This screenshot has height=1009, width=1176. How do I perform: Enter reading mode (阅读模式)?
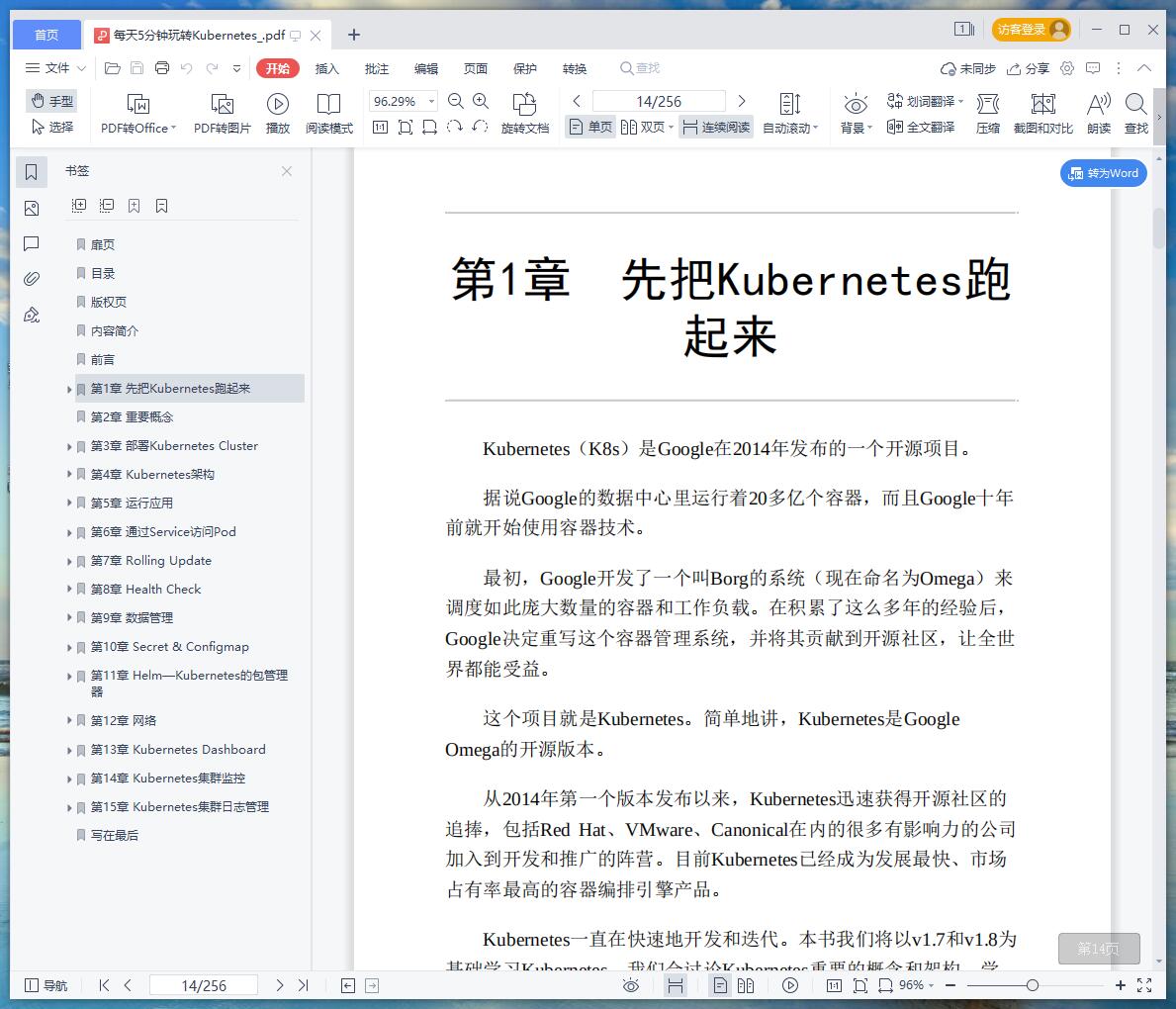(x=328, y=114)
